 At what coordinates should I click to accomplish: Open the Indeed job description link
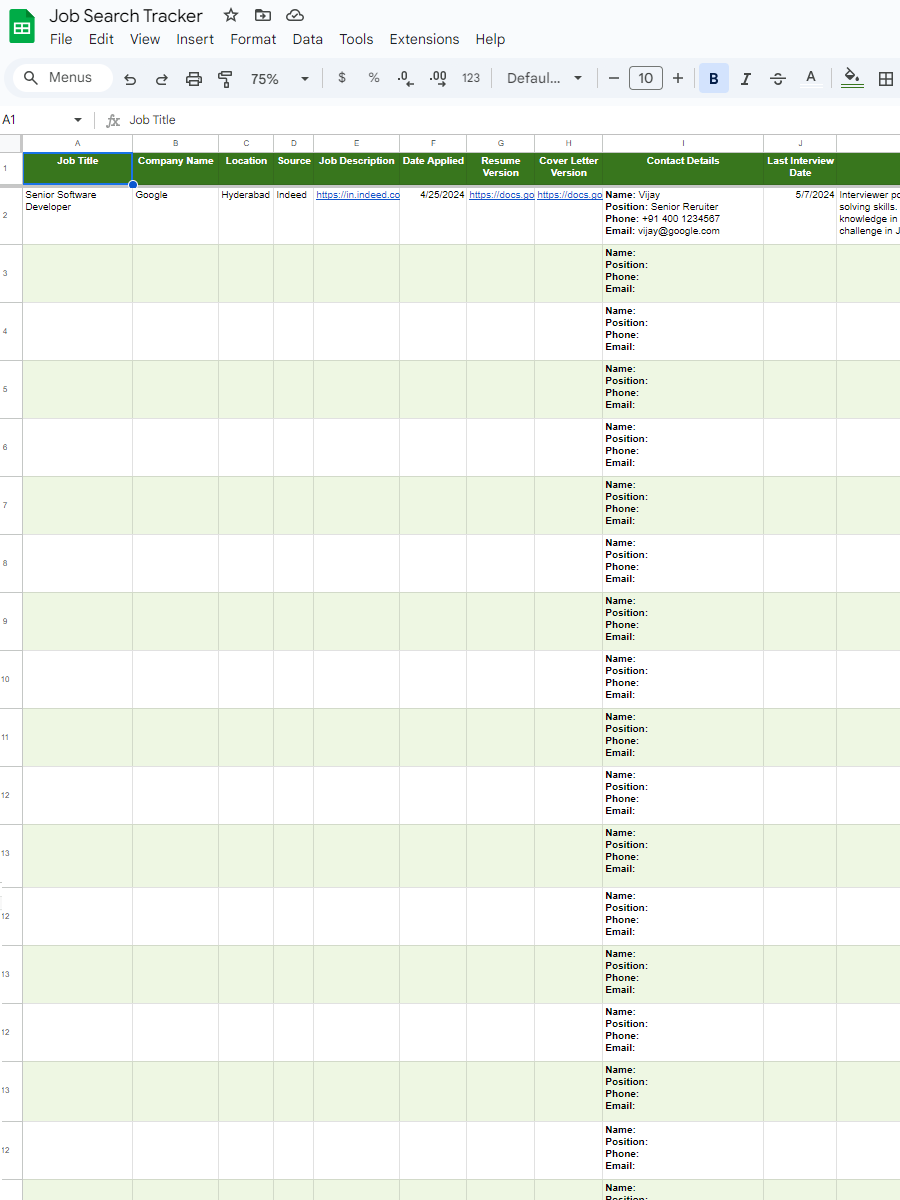[x=357, y=195]
